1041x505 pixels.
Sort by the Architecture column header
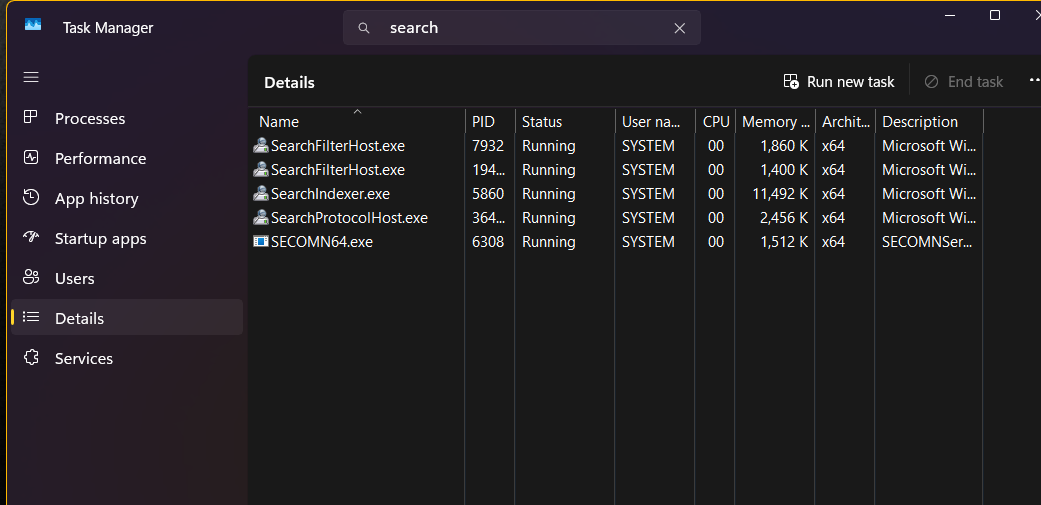point(845,121)
